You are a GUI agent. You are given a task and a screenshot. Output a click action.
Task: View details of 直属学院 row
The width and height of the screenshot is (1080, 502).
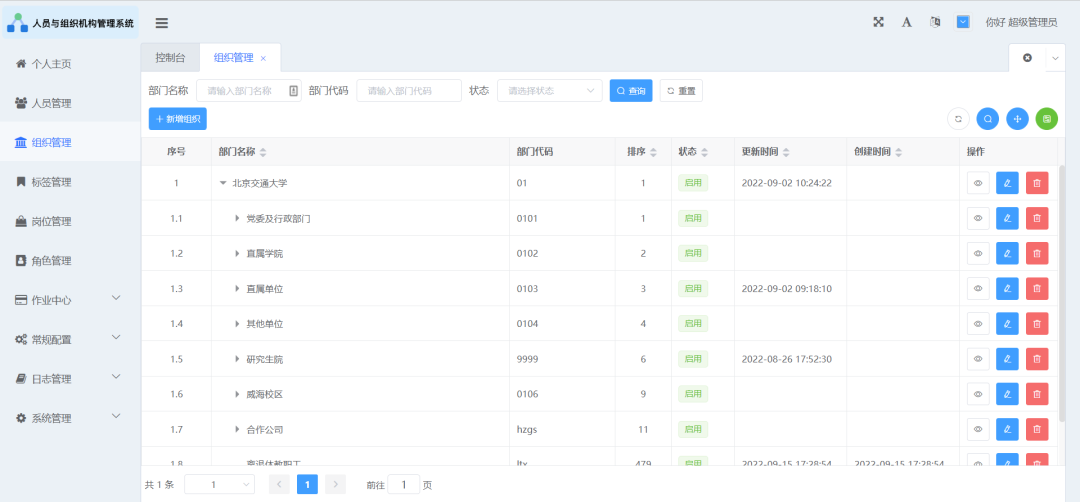click(x=978, y=253)
